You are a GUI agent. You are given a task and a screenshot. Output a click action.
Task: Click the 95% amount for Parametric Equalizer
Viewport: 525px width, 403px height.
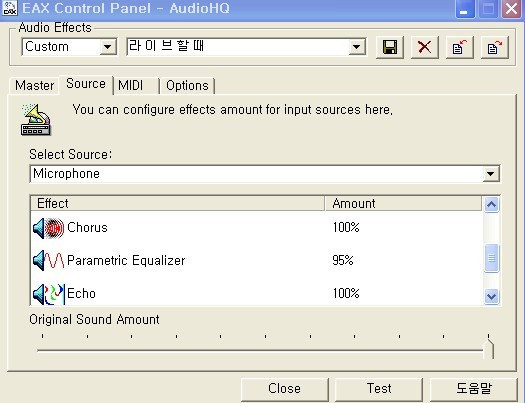click(343, 260)
